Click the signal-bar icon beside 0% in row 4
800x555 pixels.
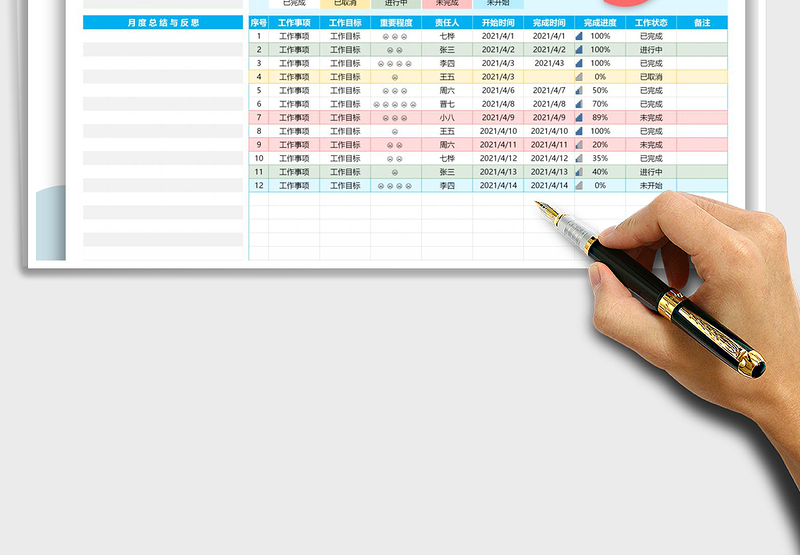click(x=579, y=77)
